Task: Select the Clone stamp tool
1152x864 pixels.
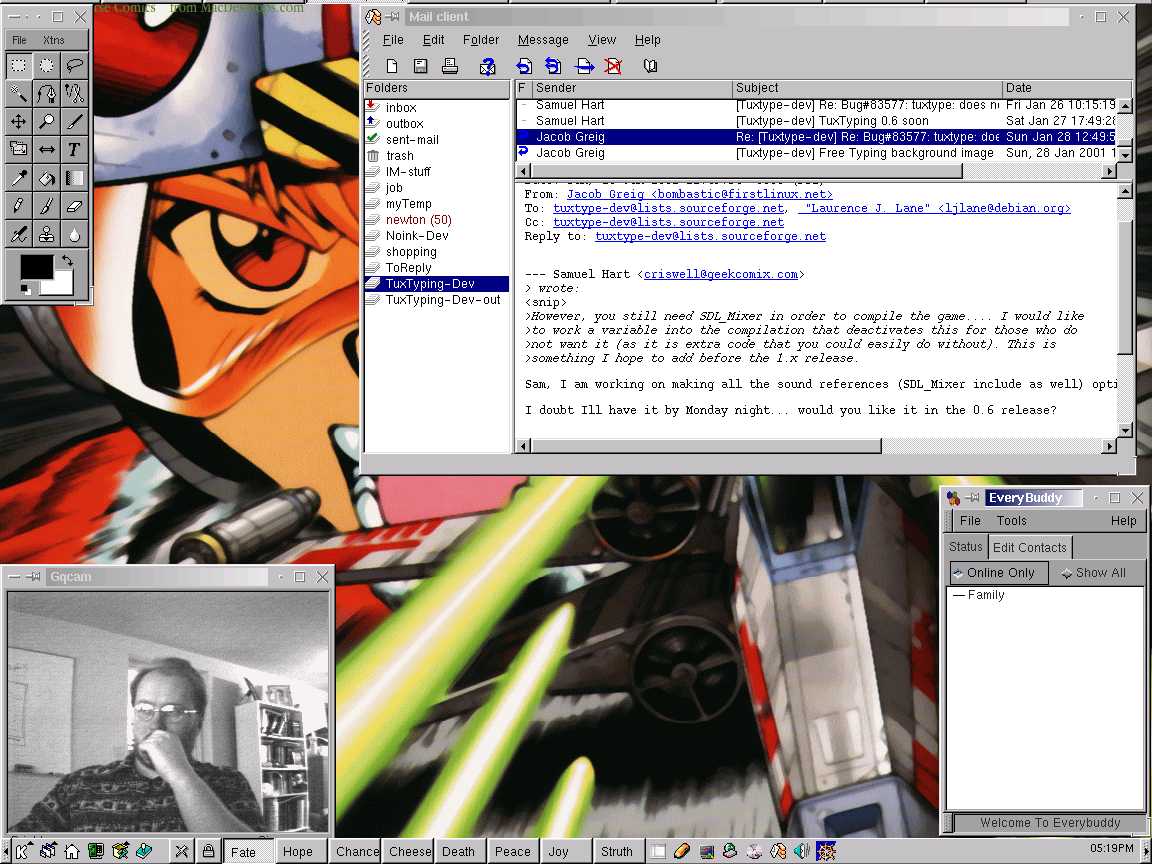Action: tap(46, 234)
